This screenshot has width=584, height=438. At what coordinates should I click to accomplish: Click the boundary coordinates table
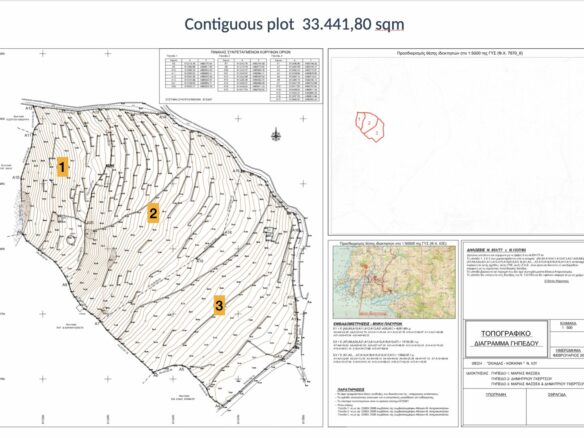(x=241, y=76)
